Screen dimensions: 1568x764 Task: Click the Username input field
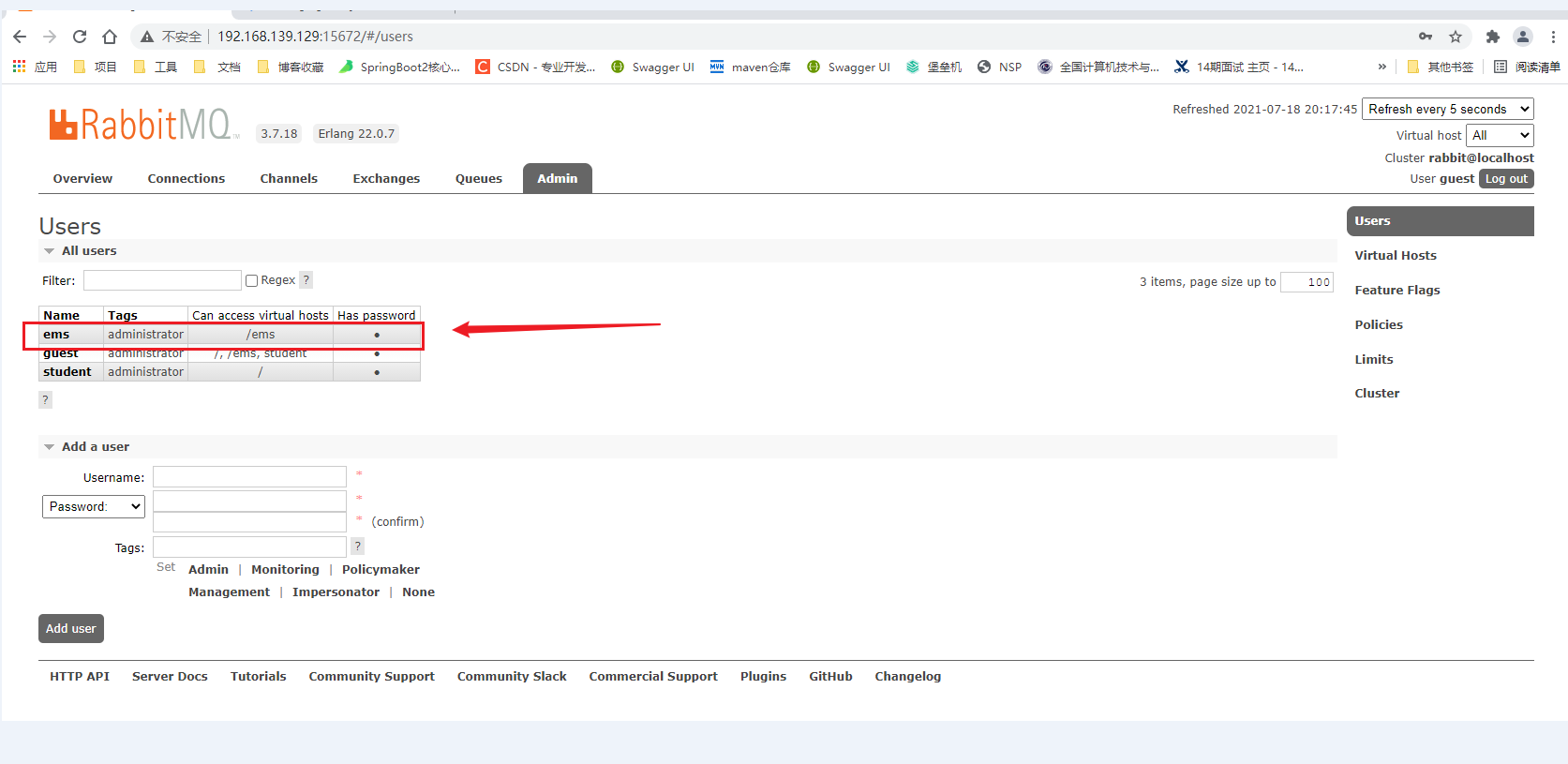coord(250,477)
